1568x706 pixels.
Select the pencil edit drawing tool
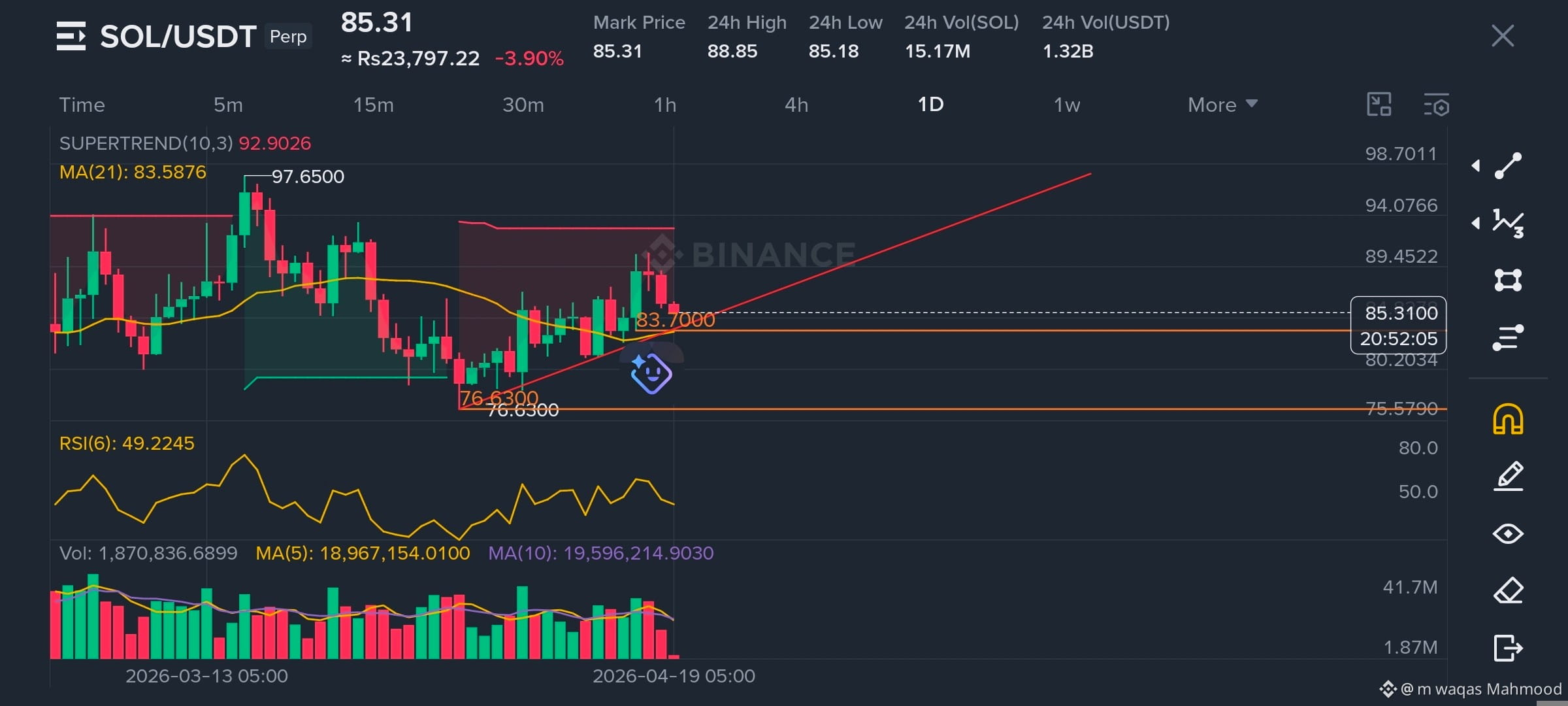click(x=1508, y=476)
